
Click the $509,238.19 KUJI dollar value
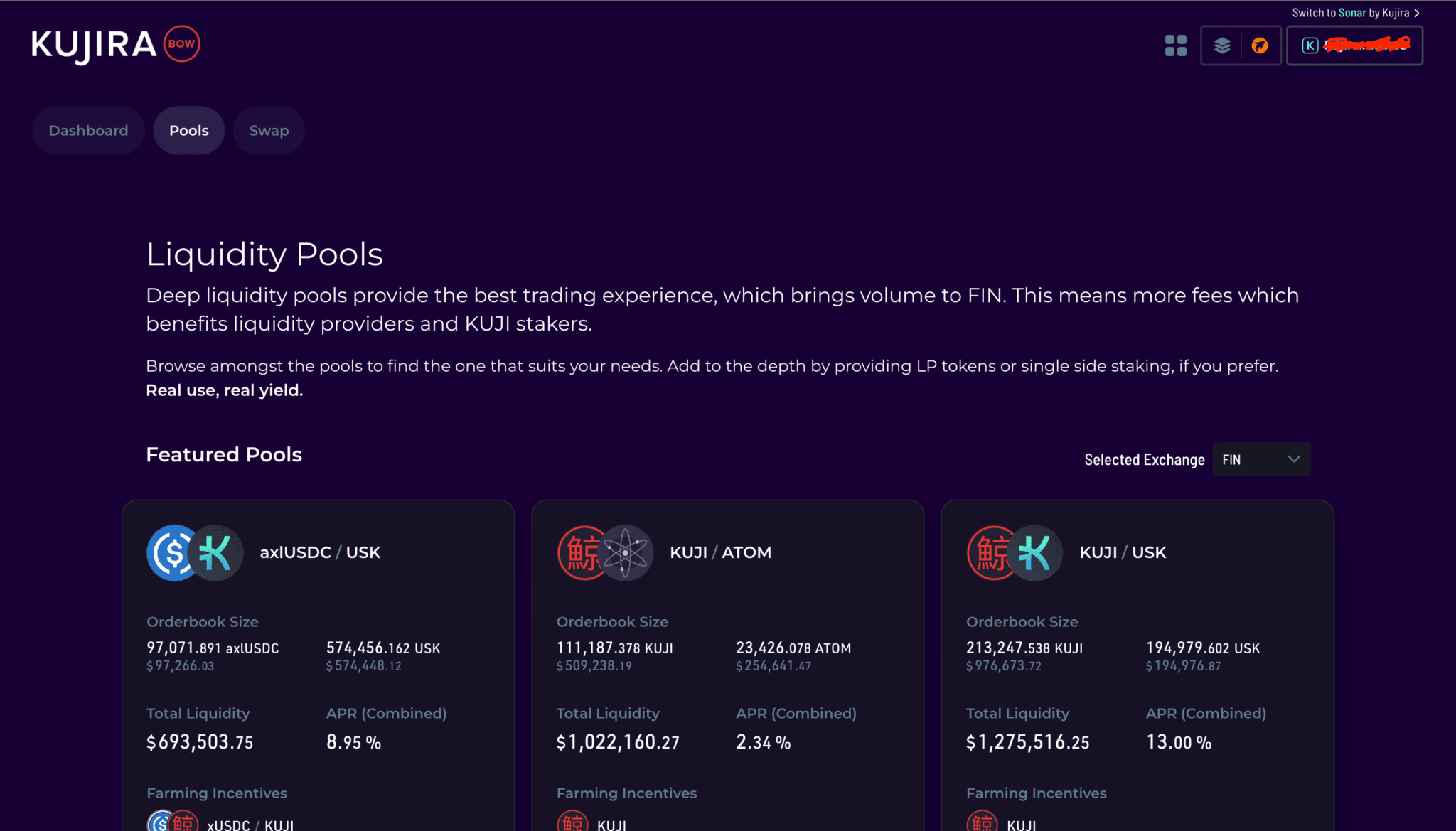[594, 666]
